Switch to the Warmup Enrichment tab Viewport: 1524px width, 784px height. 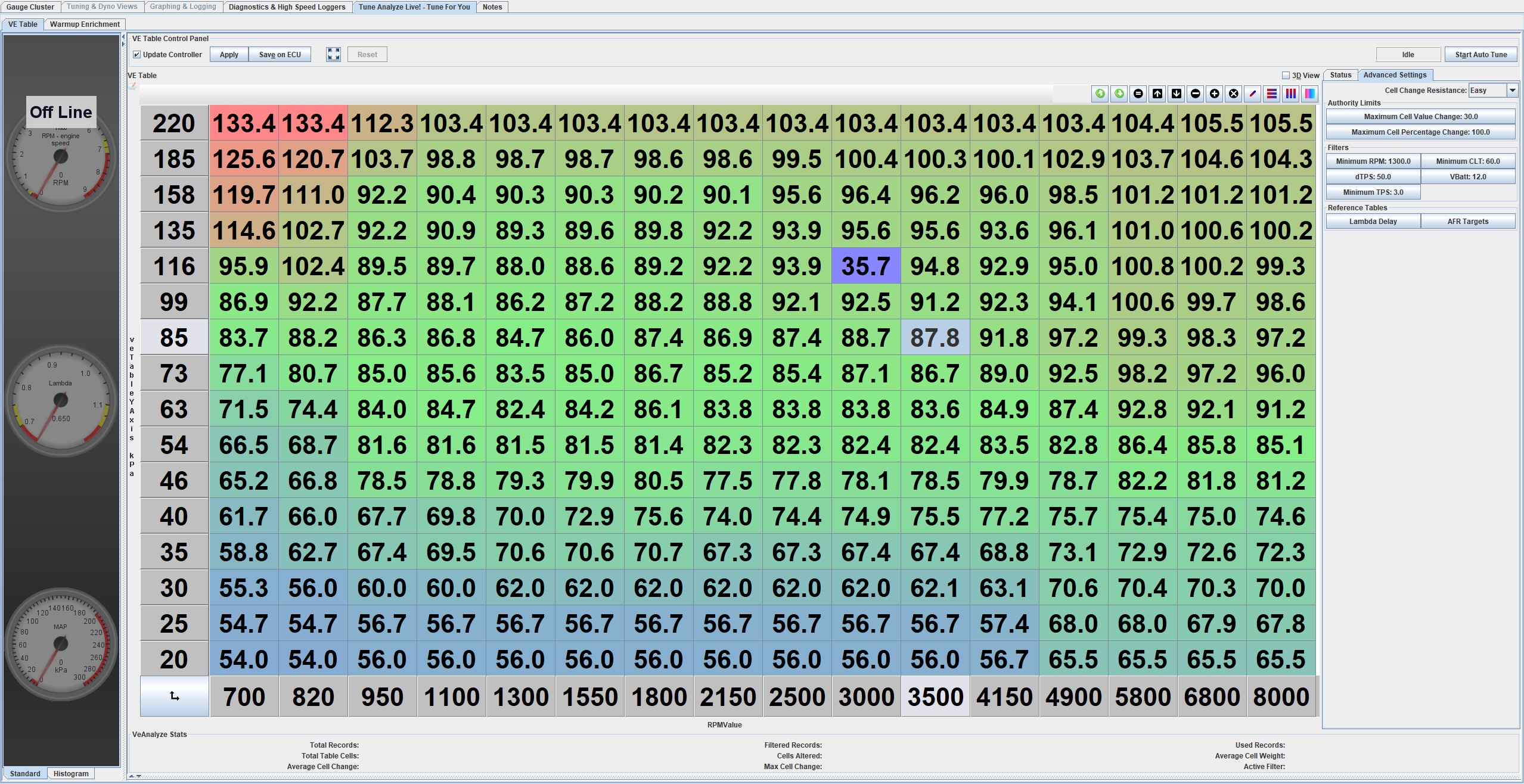coord(85,24)
